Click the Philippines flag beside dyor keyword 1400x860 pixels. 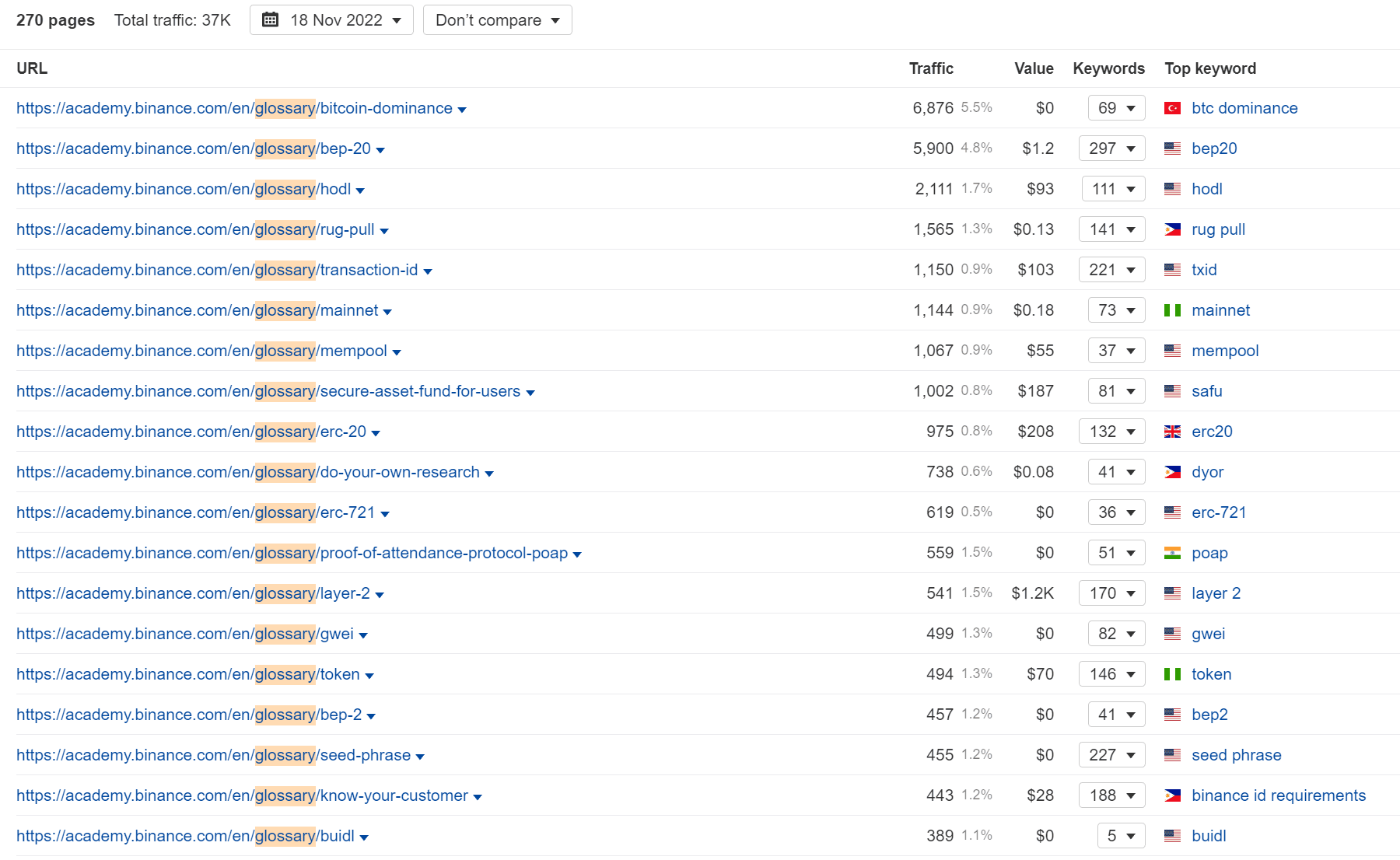click(1172, 472)
